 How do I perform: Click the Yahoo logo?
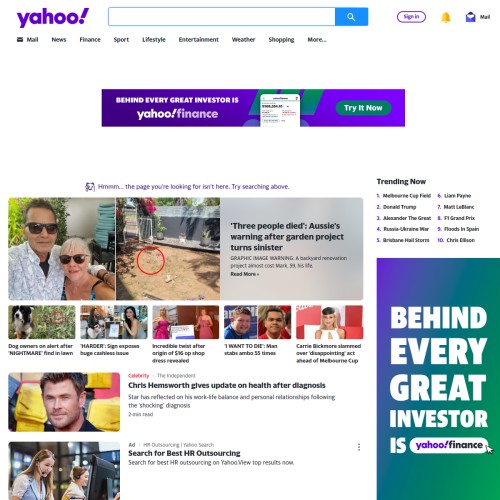click(x=53, y=17)
